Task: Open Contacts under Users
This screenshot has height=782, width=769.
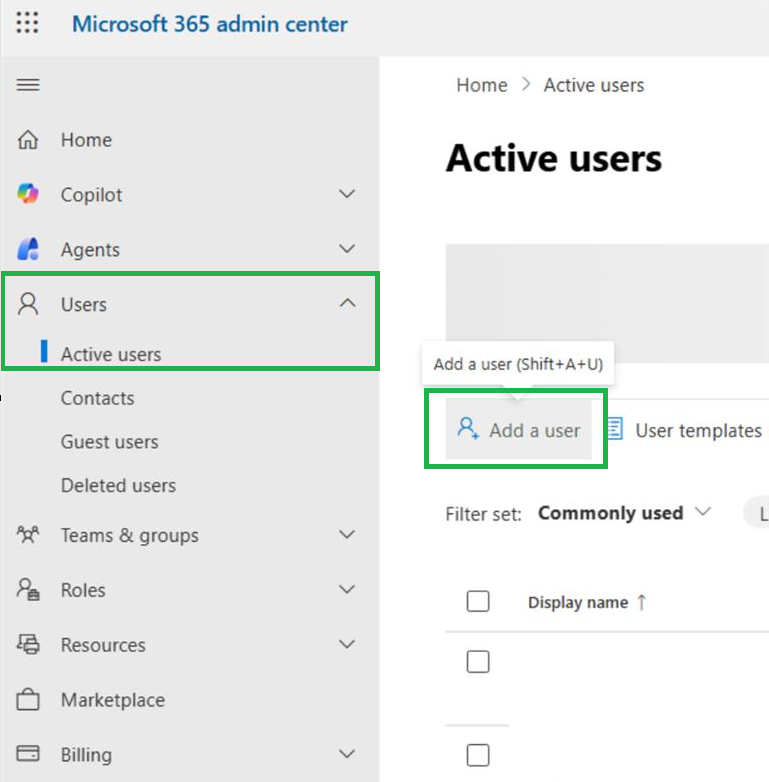Action: [x=98, y=398]
